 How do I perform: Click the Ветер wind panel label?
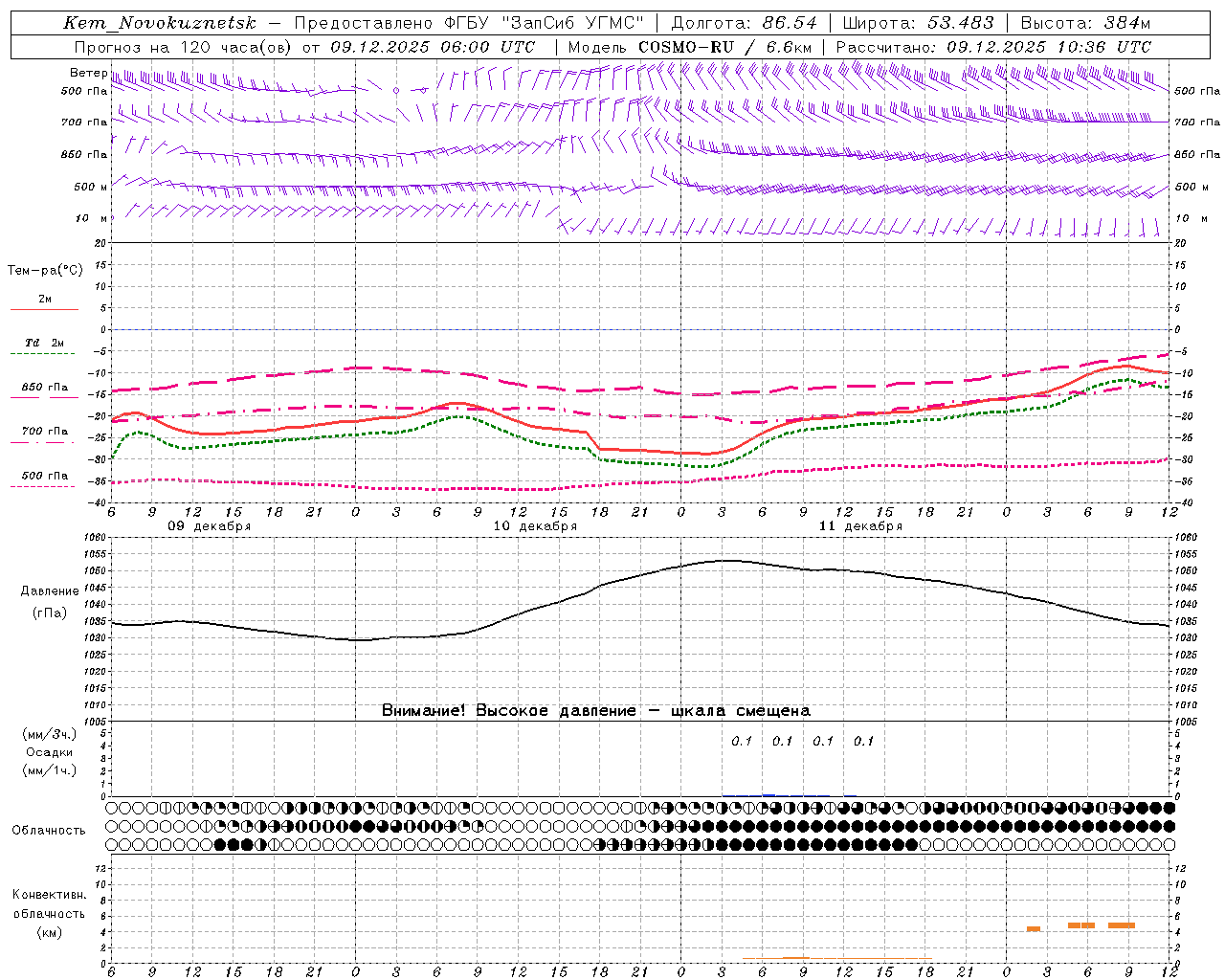click(x=88, y=73)
